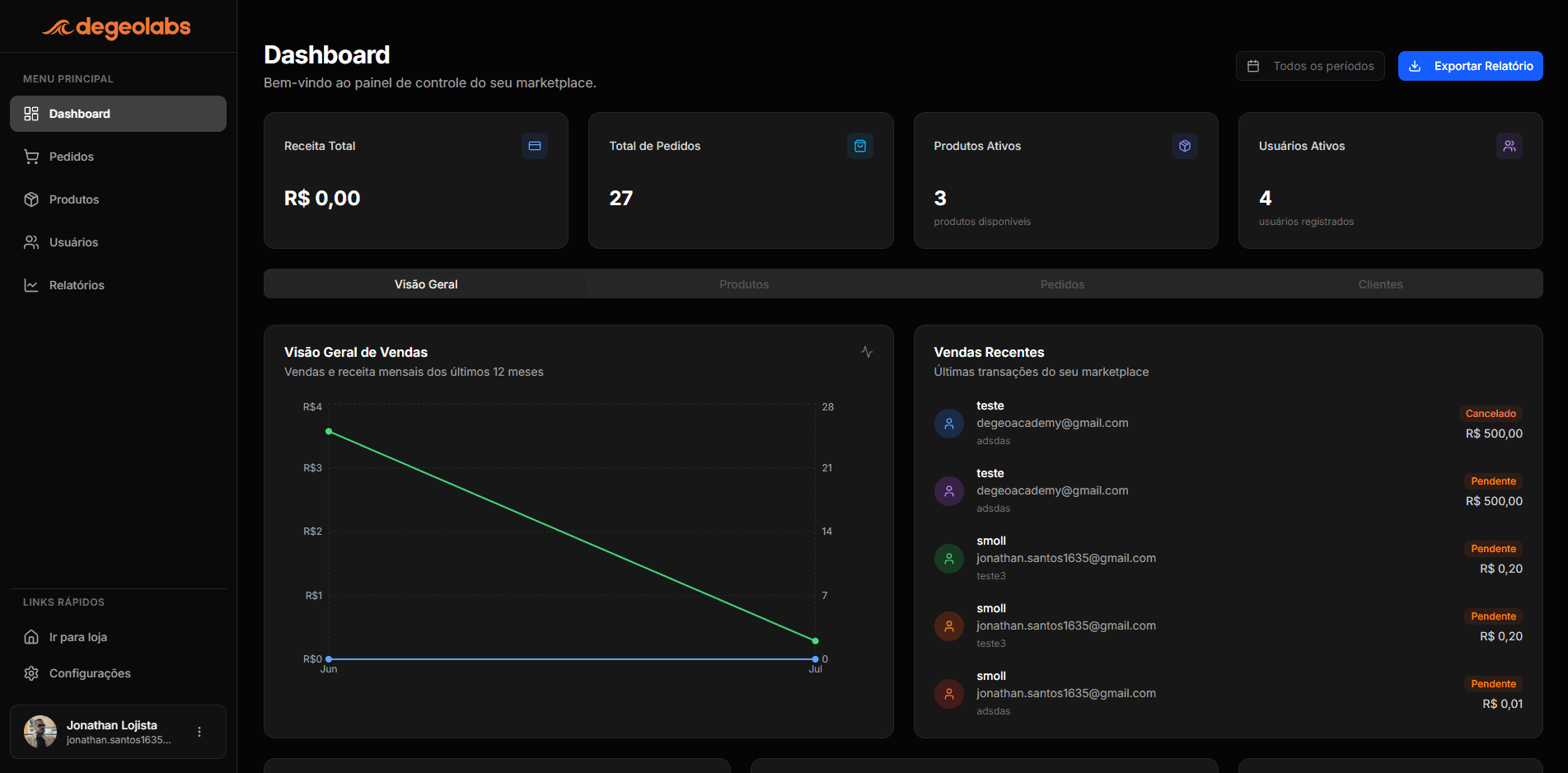Viewport: 1568px width, 773px height.
Task: Open Ir para loja link
Action: tap(77, 636)
